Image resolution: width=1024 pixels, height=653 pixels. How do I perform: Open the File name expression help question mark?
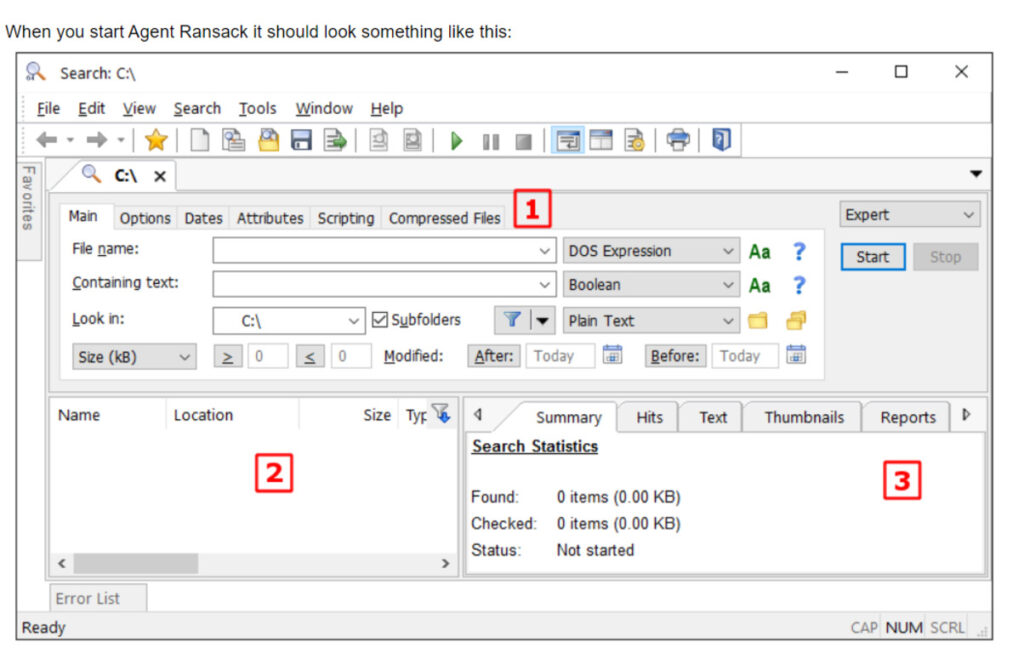799,251
